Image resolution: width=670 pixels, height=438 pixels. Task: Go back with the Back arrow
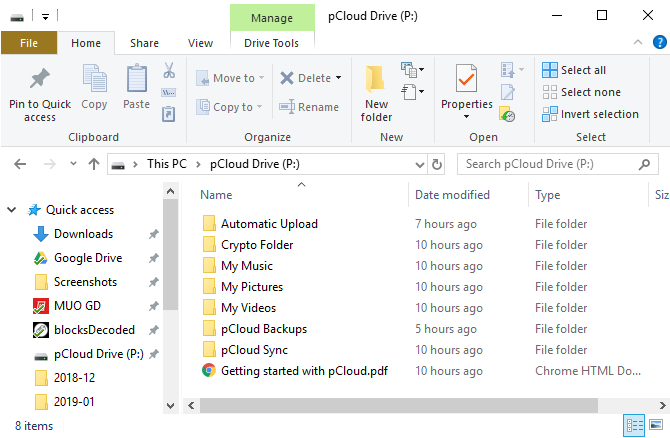click(20, 164)
